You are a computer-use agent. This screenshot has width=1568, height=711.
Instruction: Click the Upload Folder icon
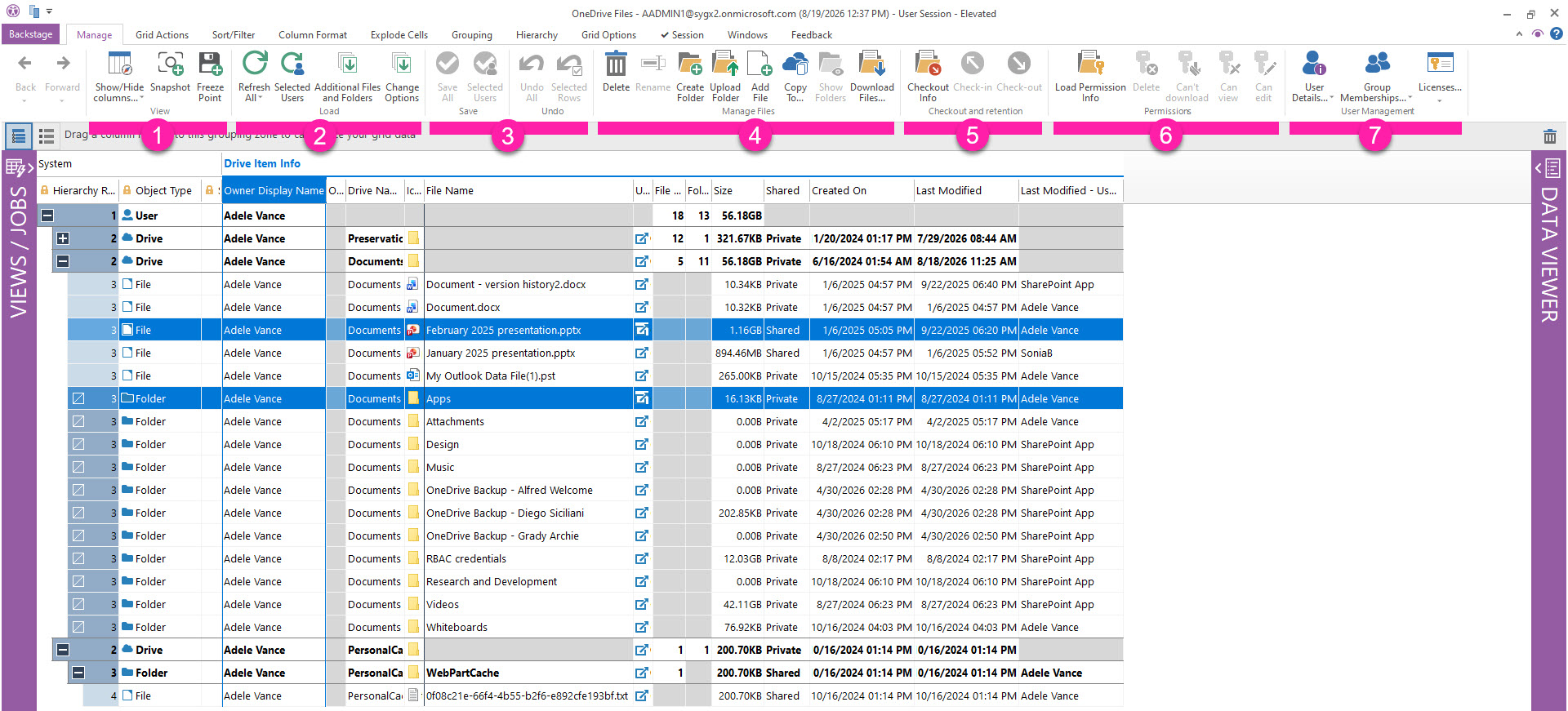click(x=725, y=64)
